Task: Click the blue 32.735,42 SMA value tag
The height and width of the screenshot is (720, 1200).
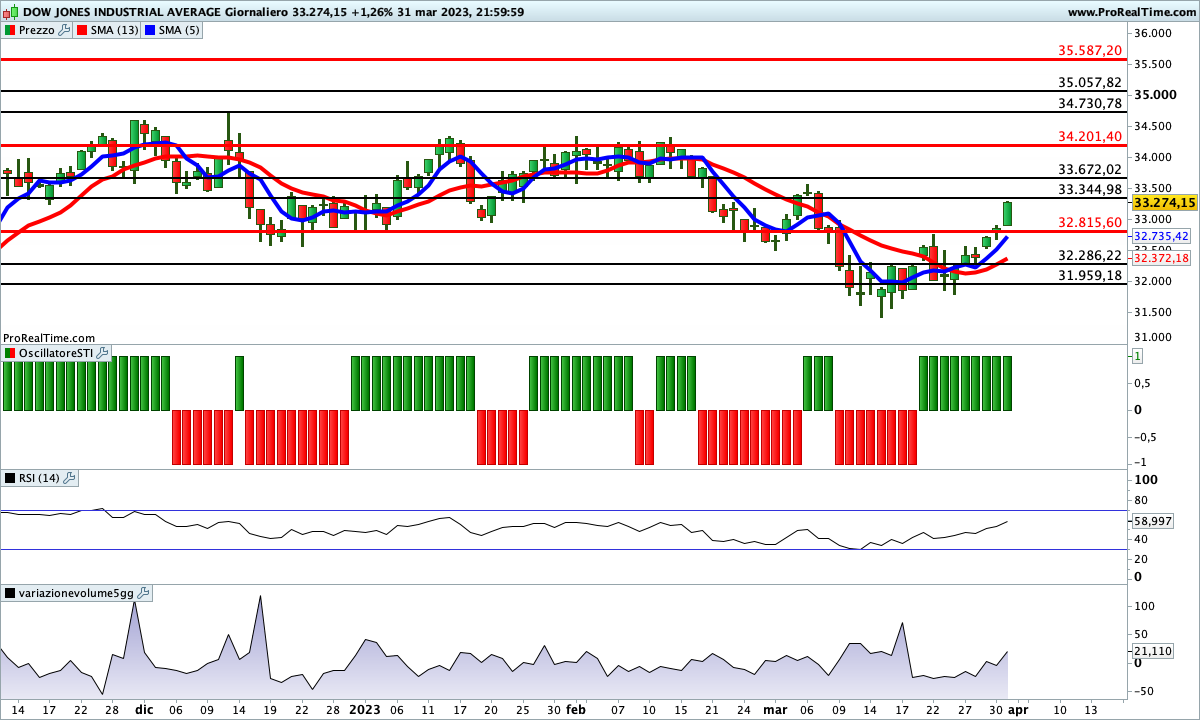Action: [1161, 236]
